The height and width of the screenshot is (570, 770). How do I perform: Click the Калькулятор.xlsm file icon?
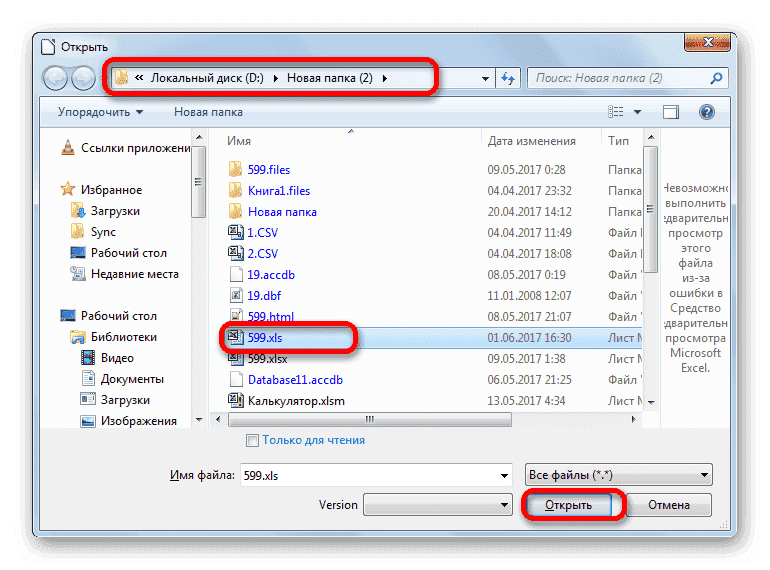pos(236,401)
